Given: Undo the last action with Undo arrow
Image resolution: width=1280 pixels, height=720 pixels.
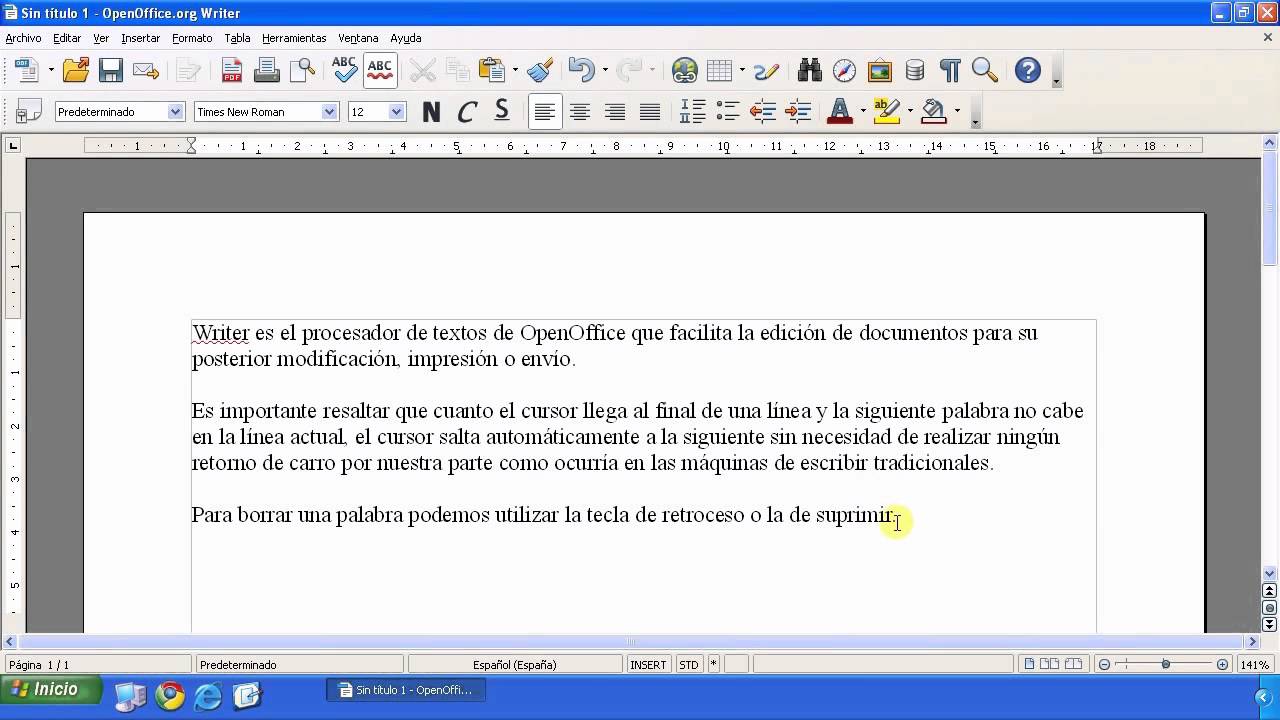Looking at the screenshot, I should coord(581,70).
